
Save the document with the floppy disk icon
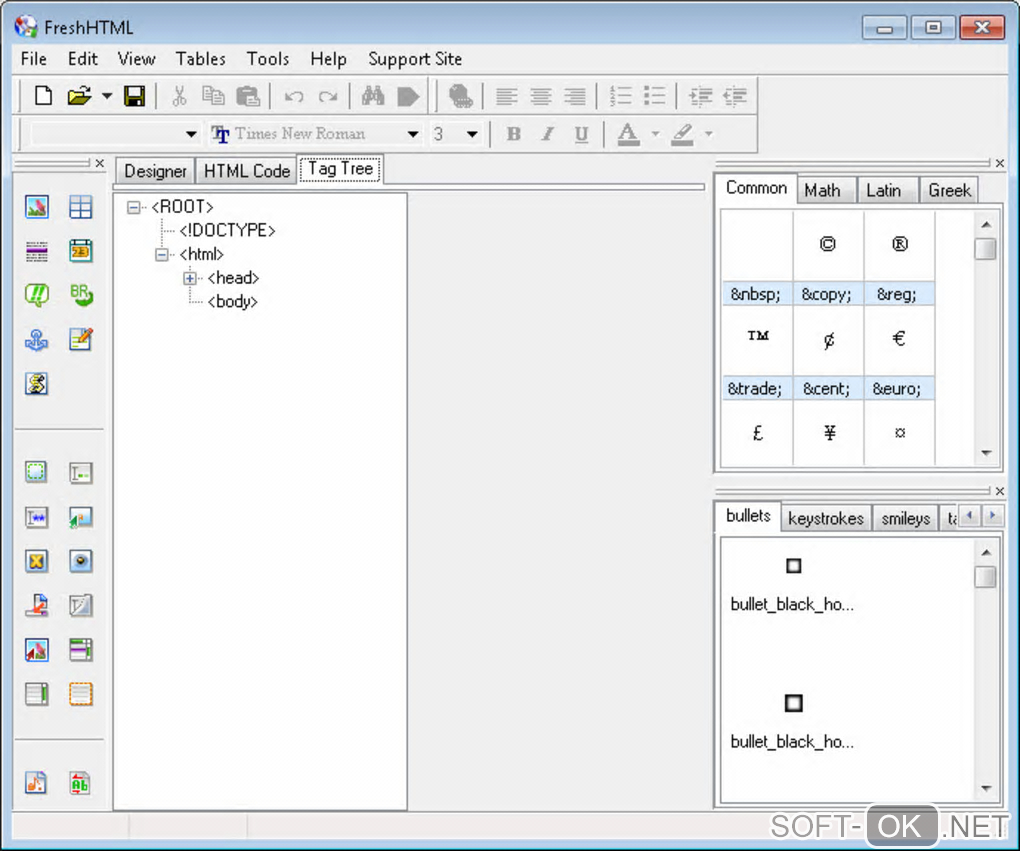click(x=135, y=96)
